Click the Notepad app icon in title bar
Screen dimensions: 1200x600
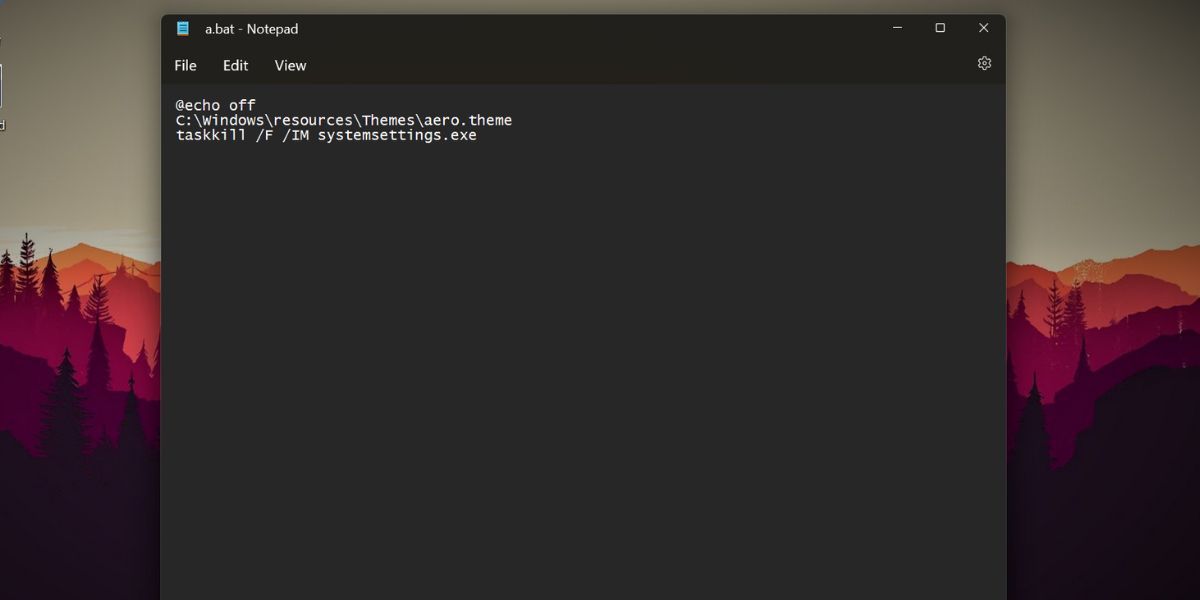pos(183,29)
